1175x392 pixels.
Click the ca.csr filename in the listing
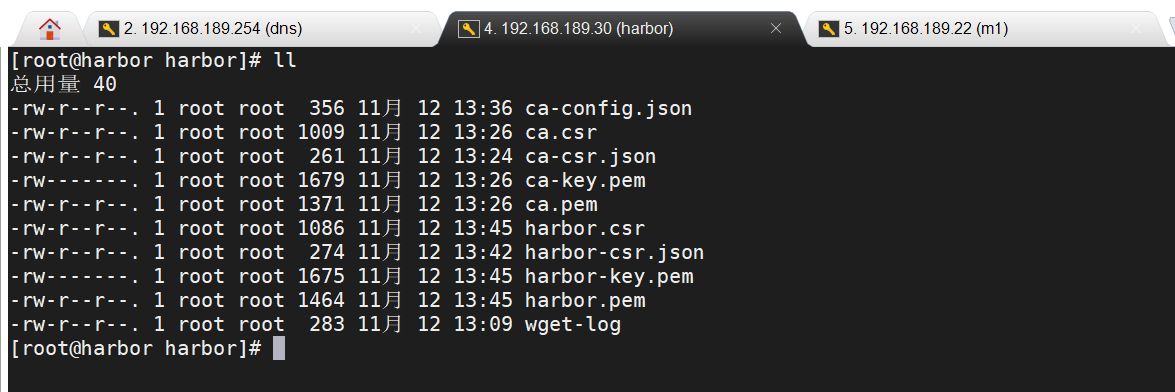click(x=561, y=133)
